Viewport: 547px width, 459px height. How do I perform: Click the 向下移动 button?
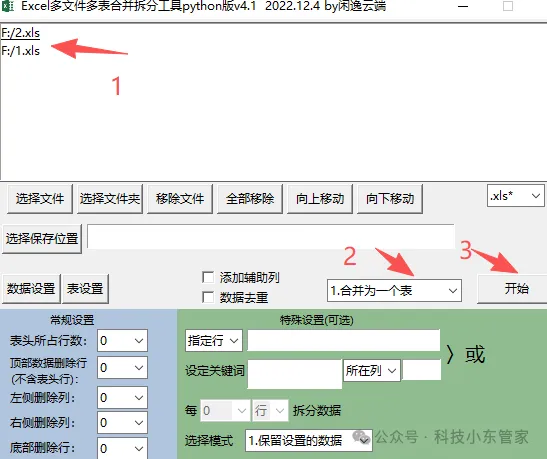[x=390, y=199]
